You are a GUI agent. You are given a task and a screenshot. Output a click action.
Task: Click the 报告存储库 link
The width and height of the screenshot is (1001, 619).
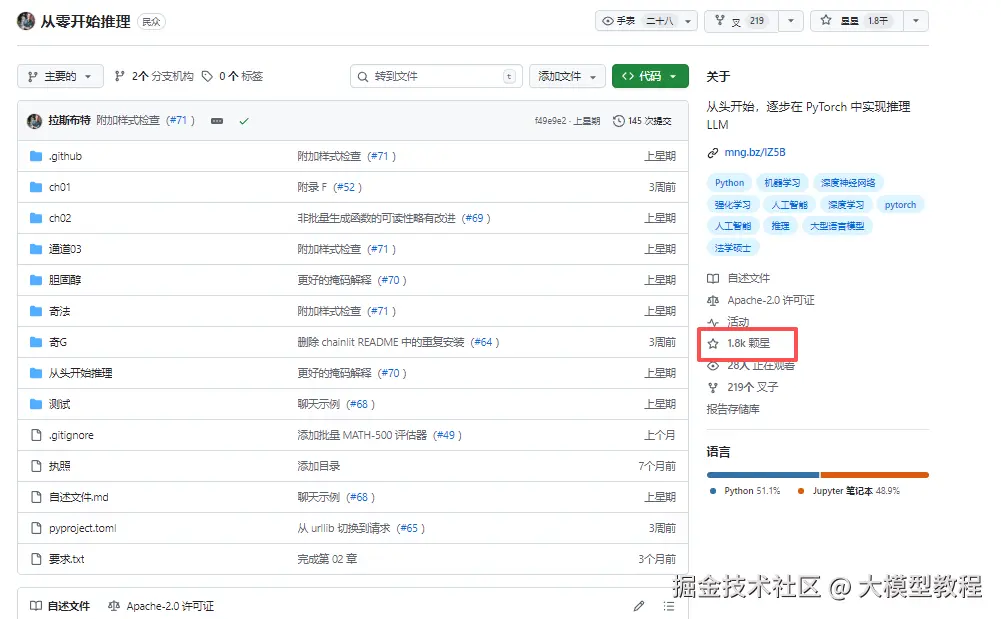733,409
